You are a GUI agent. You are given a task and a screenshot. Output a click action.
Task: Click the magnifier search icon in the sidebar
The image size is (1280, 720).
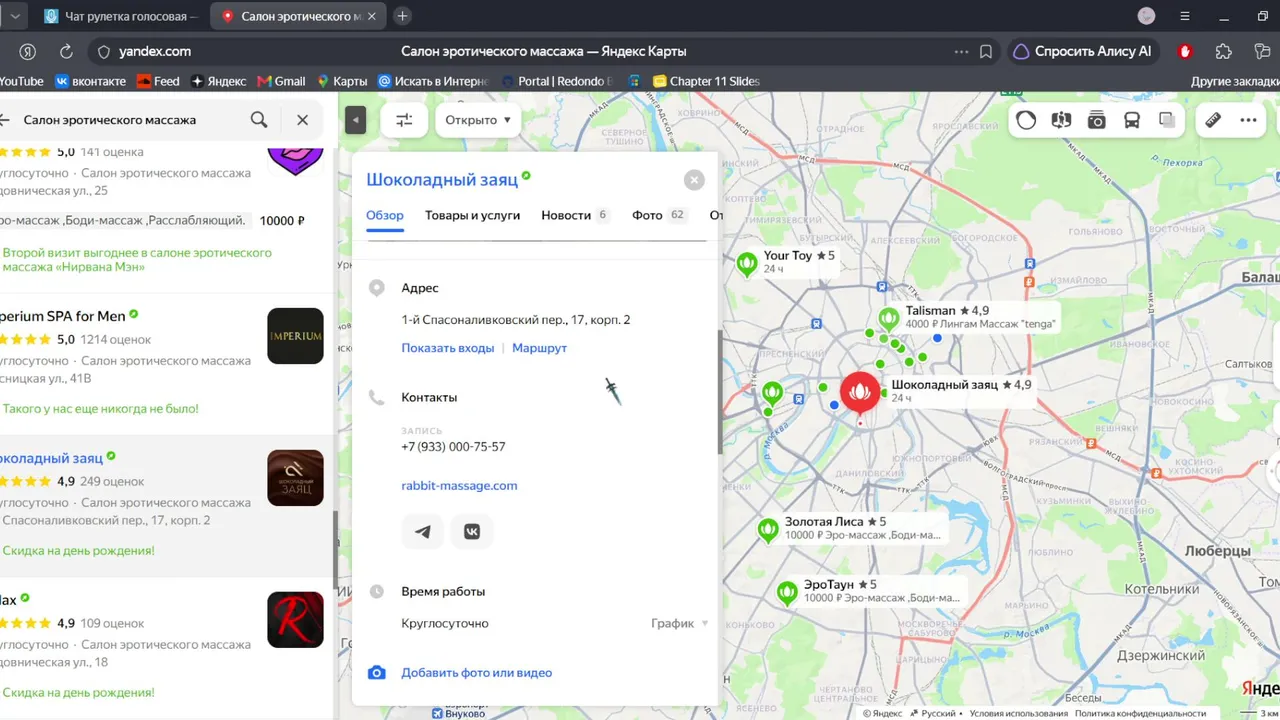point(259,120)
